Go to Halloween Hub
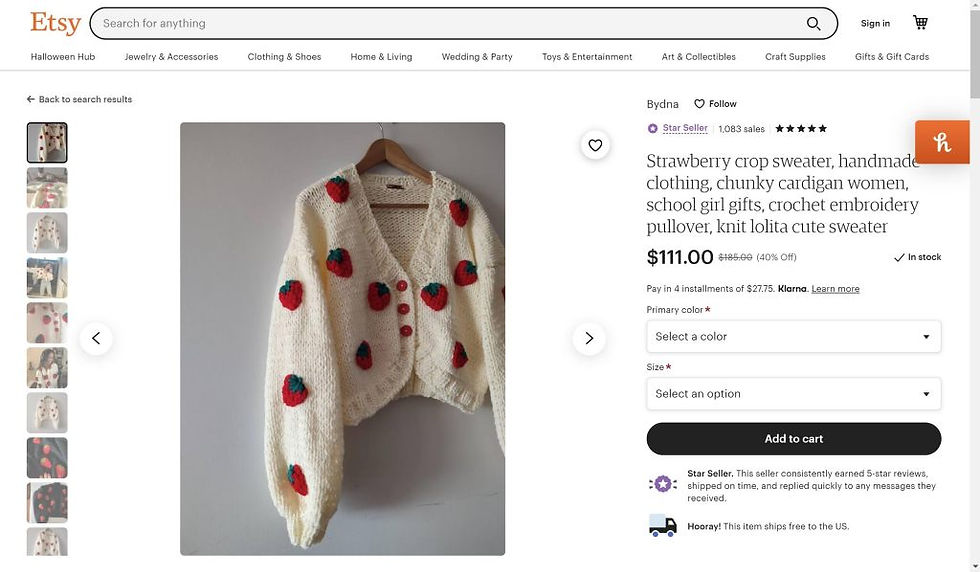 pyautogui.click(x=63, y=57)
